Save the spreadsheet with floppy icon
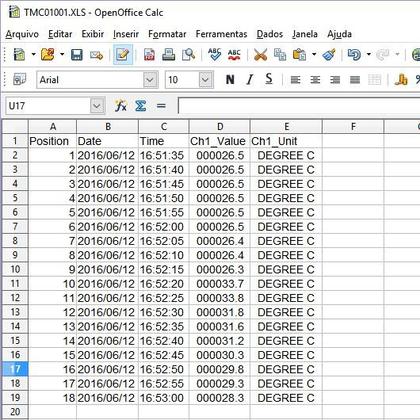420x420 pixels. point(77,54)
